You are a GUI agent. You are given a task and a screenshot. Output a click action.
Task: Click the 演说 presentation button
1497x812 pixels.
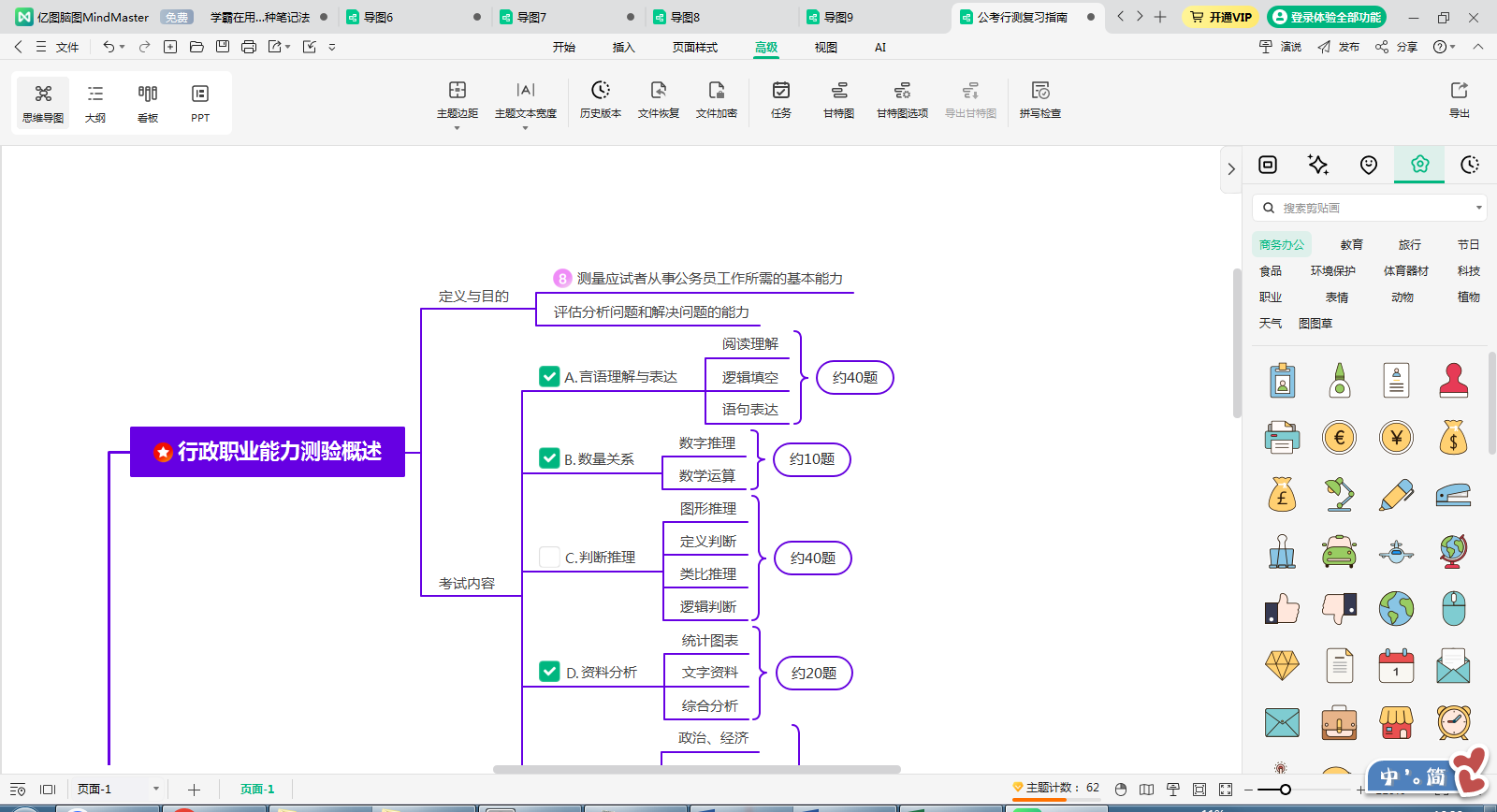pyautogui.click(x=1281, y=47)
